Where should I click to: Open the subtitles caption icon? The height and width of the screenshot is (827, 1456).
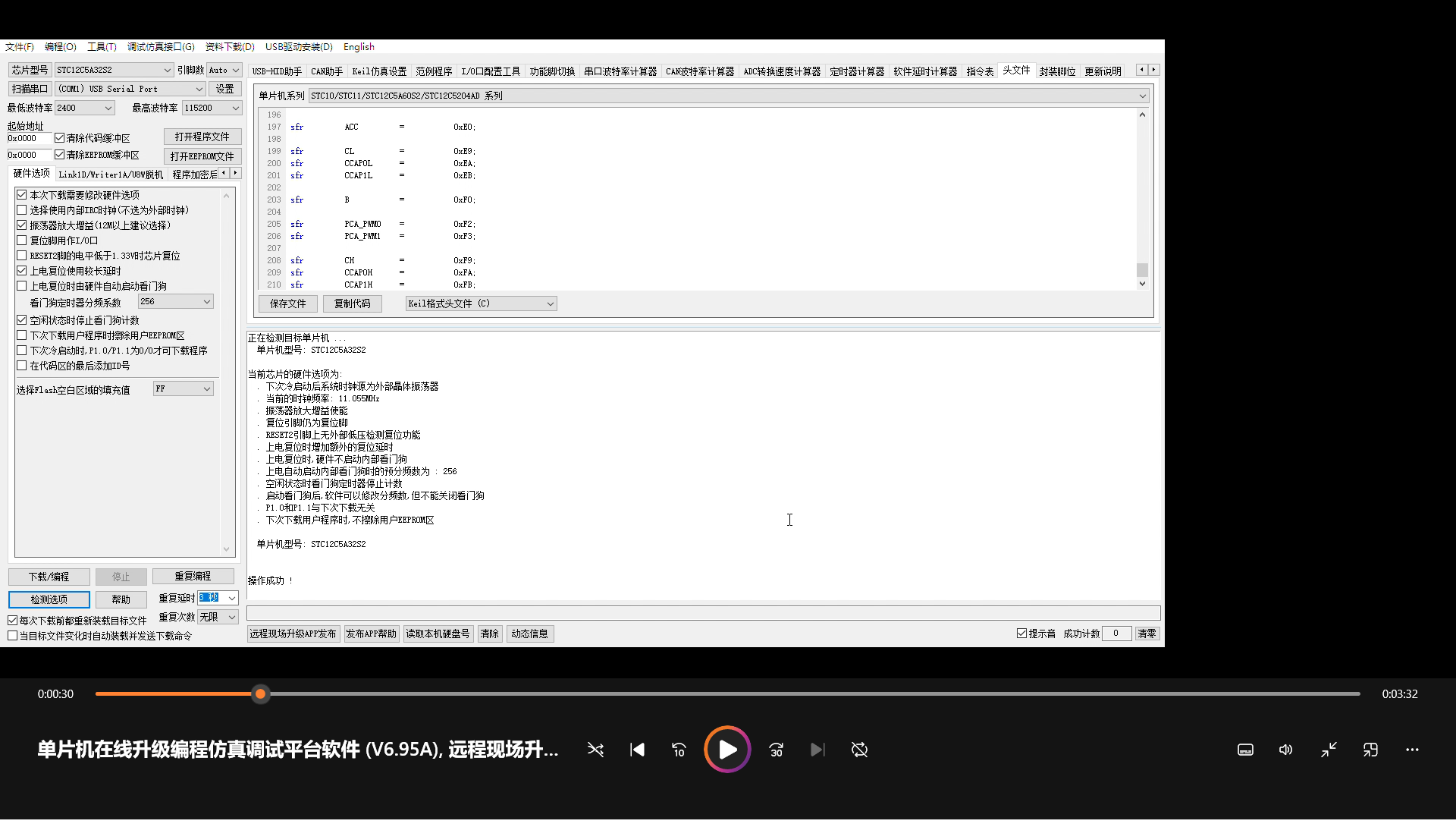coord(1245,750)
